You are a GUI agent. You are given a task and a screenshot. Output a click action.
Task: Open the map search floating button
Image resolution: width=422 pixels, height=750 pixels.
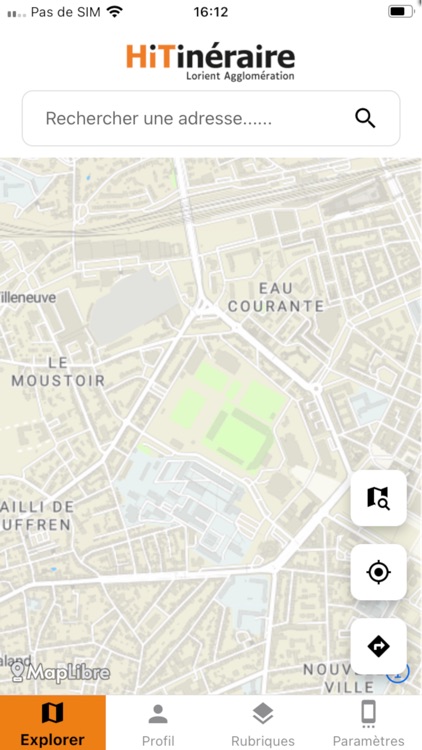[x=378, y=498]
